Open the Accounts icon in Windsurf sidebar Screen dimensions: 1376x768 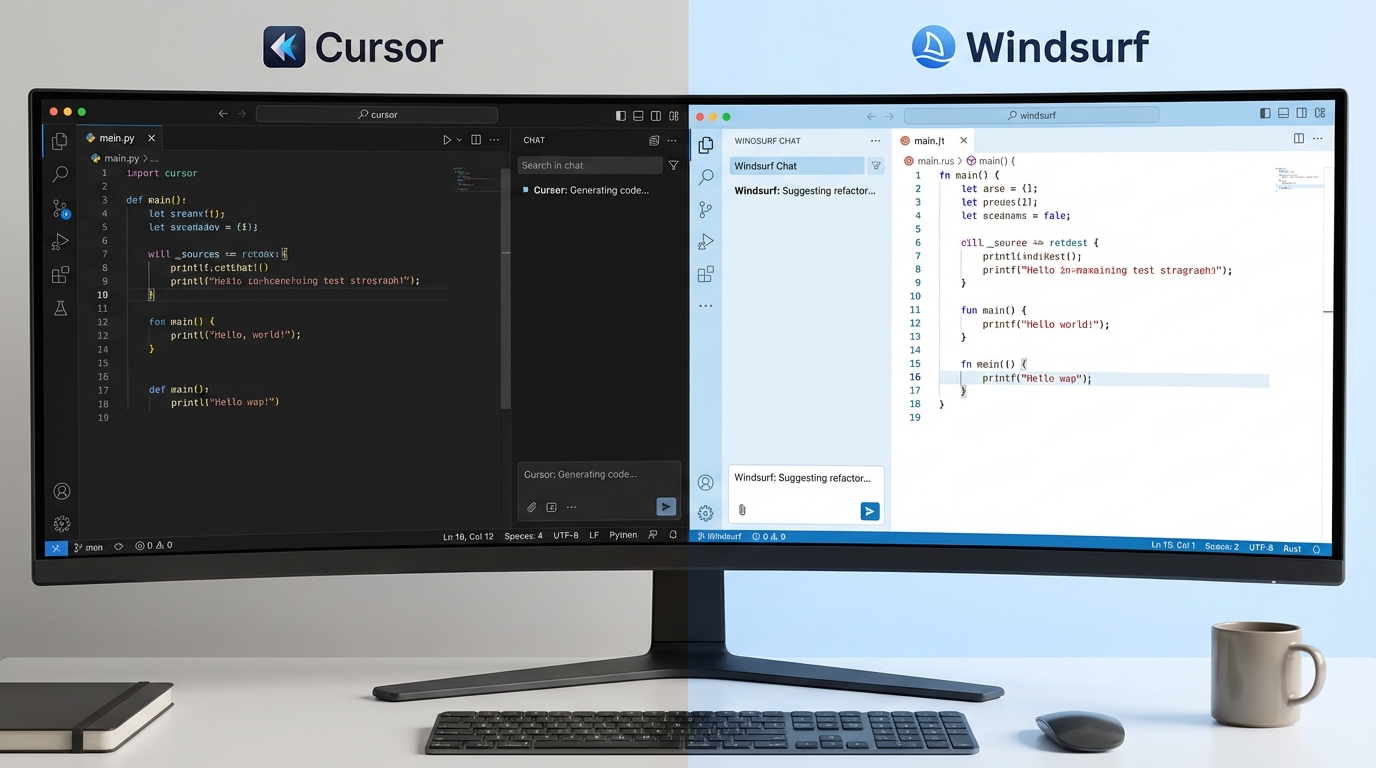click(706, 482)
